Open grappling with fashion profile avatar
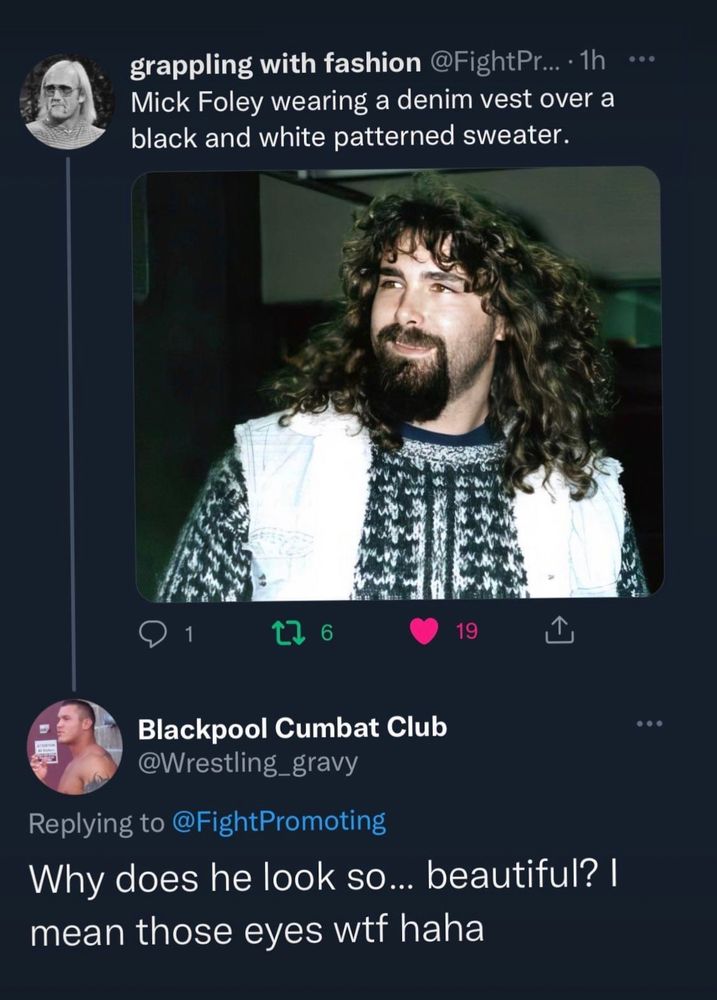Screen dimensions: 717x1000 pos(68,102)
